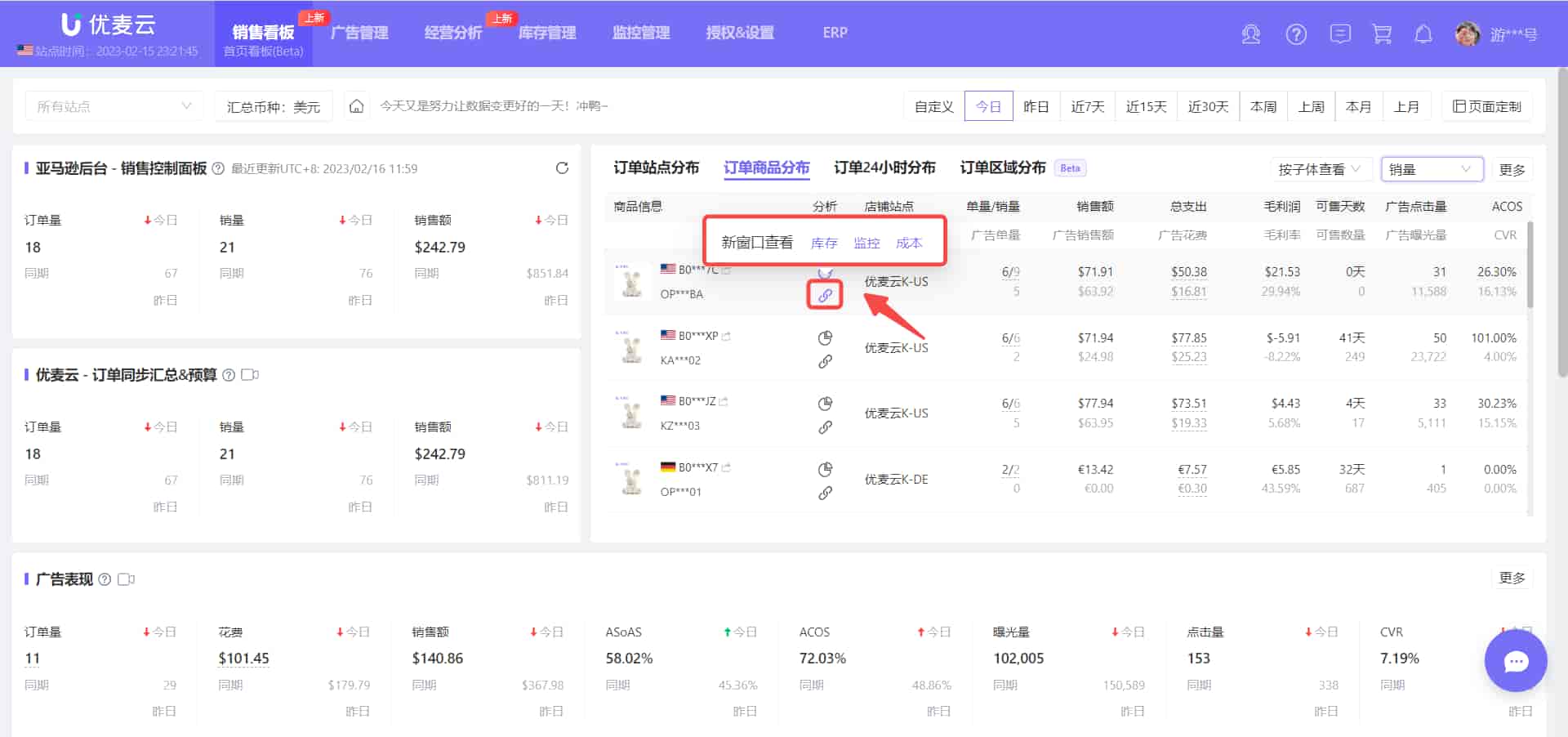Image resolution: width=1568 pixels, height=737 pixels.
Task: Click the home icon beside currency selector
Action: 356,106
